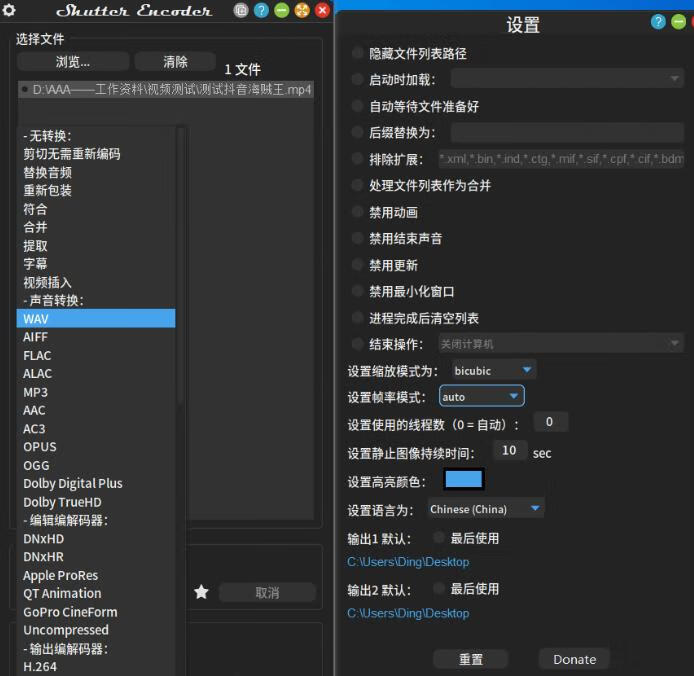
Task: Open the settings gear in Shutter Encoder
Action: 9,10
